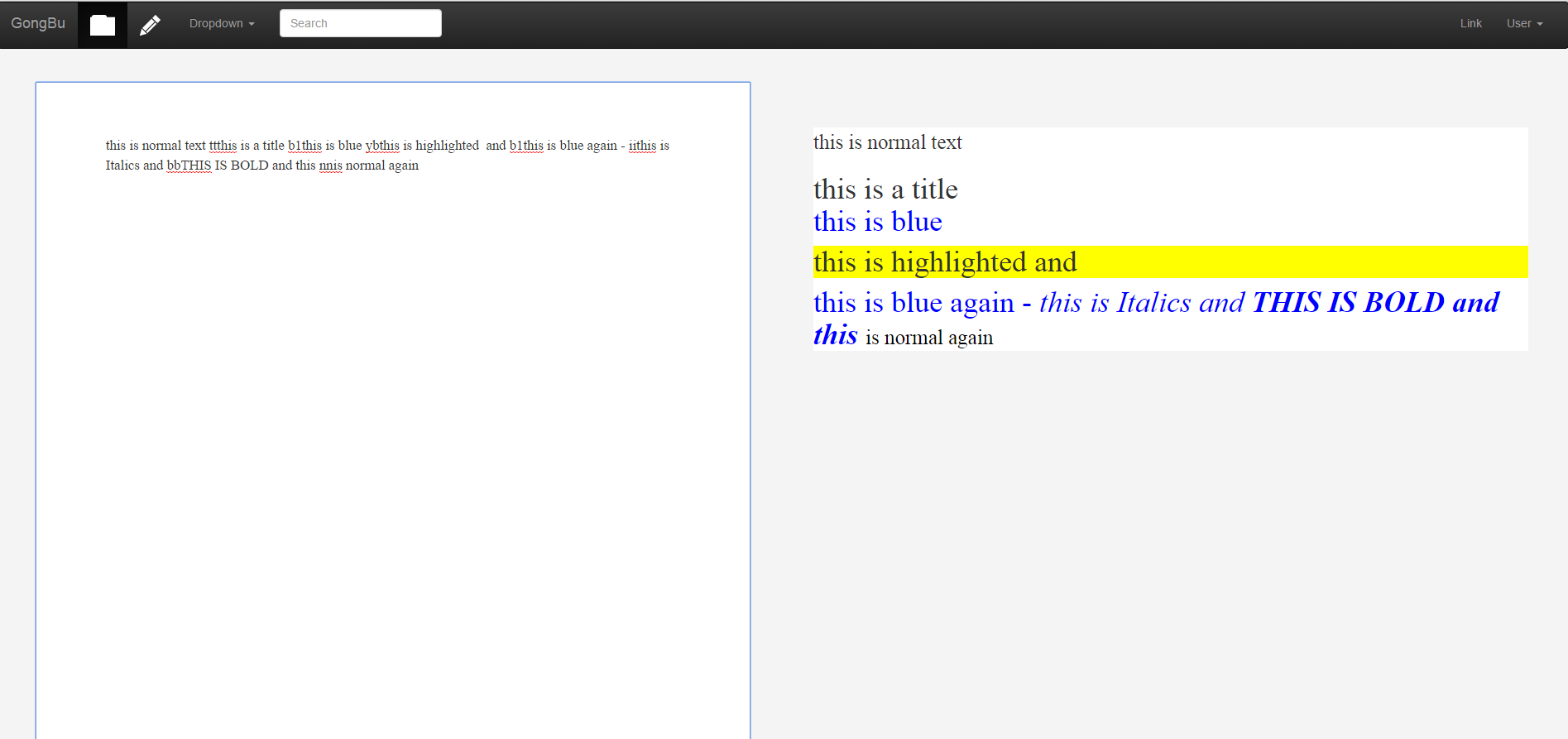Go to GongBu brand home link

tap(38, 23)
